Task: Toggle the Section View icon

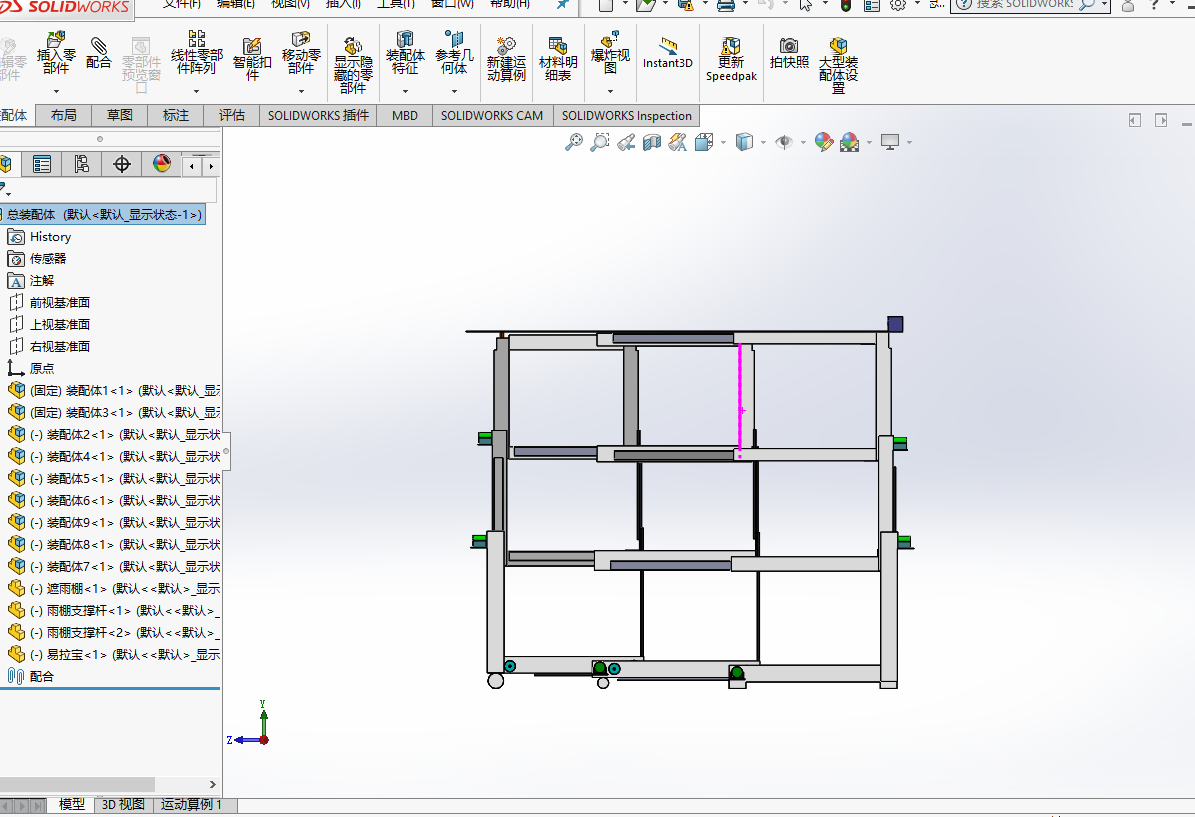Action: pos(652,142)
